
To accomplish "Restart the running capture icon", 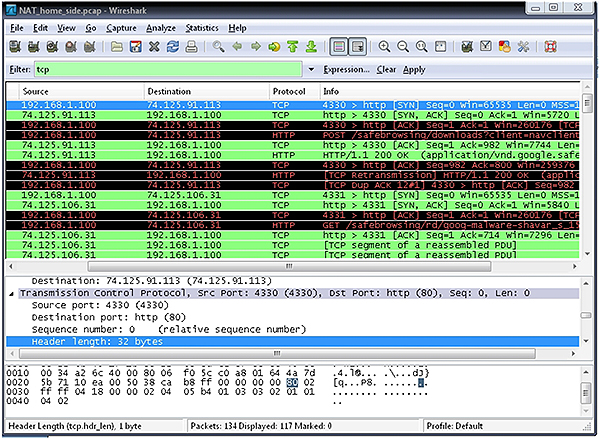I will [x=90, y=47].
